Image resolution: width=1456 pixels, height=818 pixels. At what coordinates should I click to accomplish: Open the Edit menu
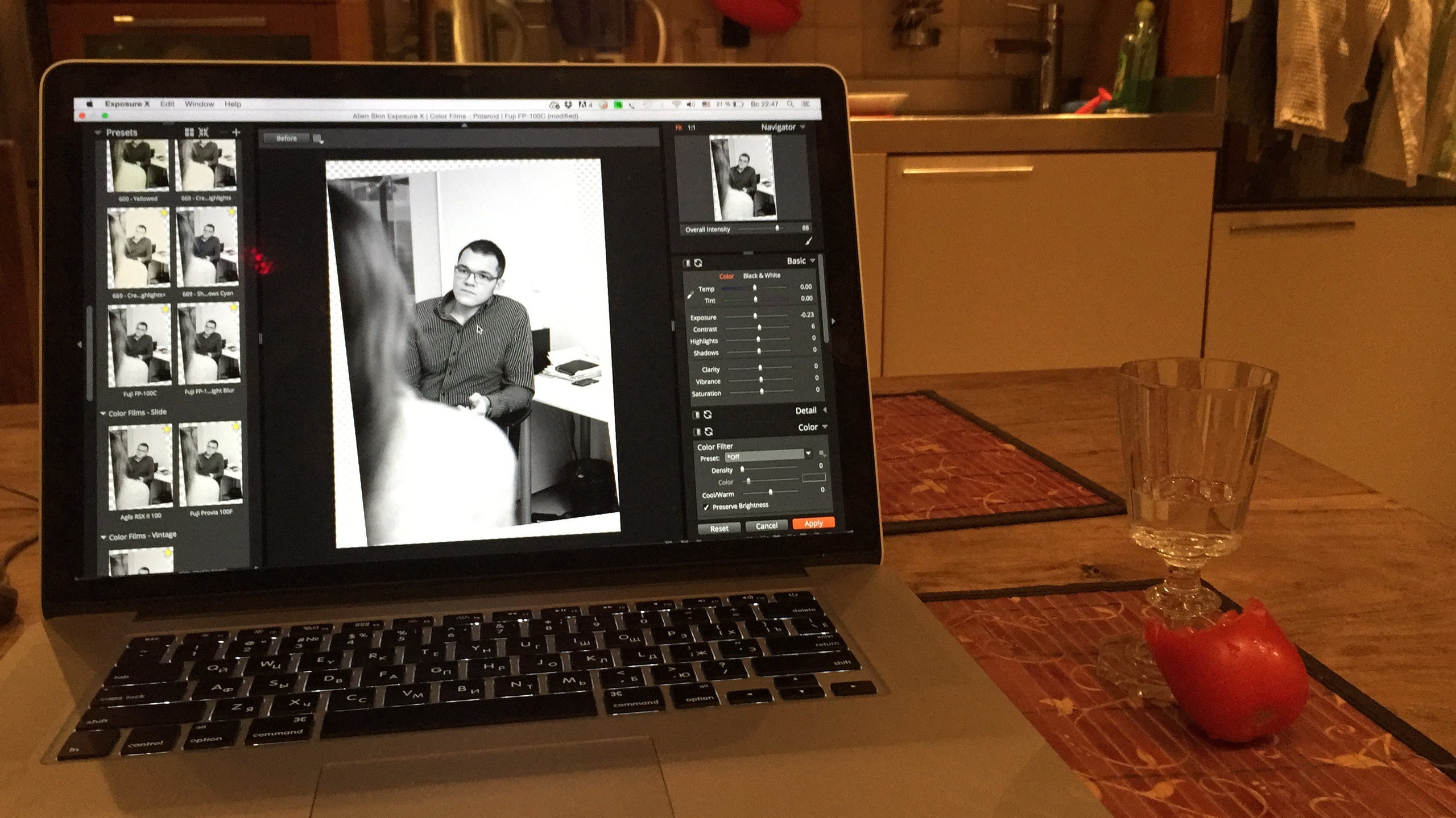point(167,104)
